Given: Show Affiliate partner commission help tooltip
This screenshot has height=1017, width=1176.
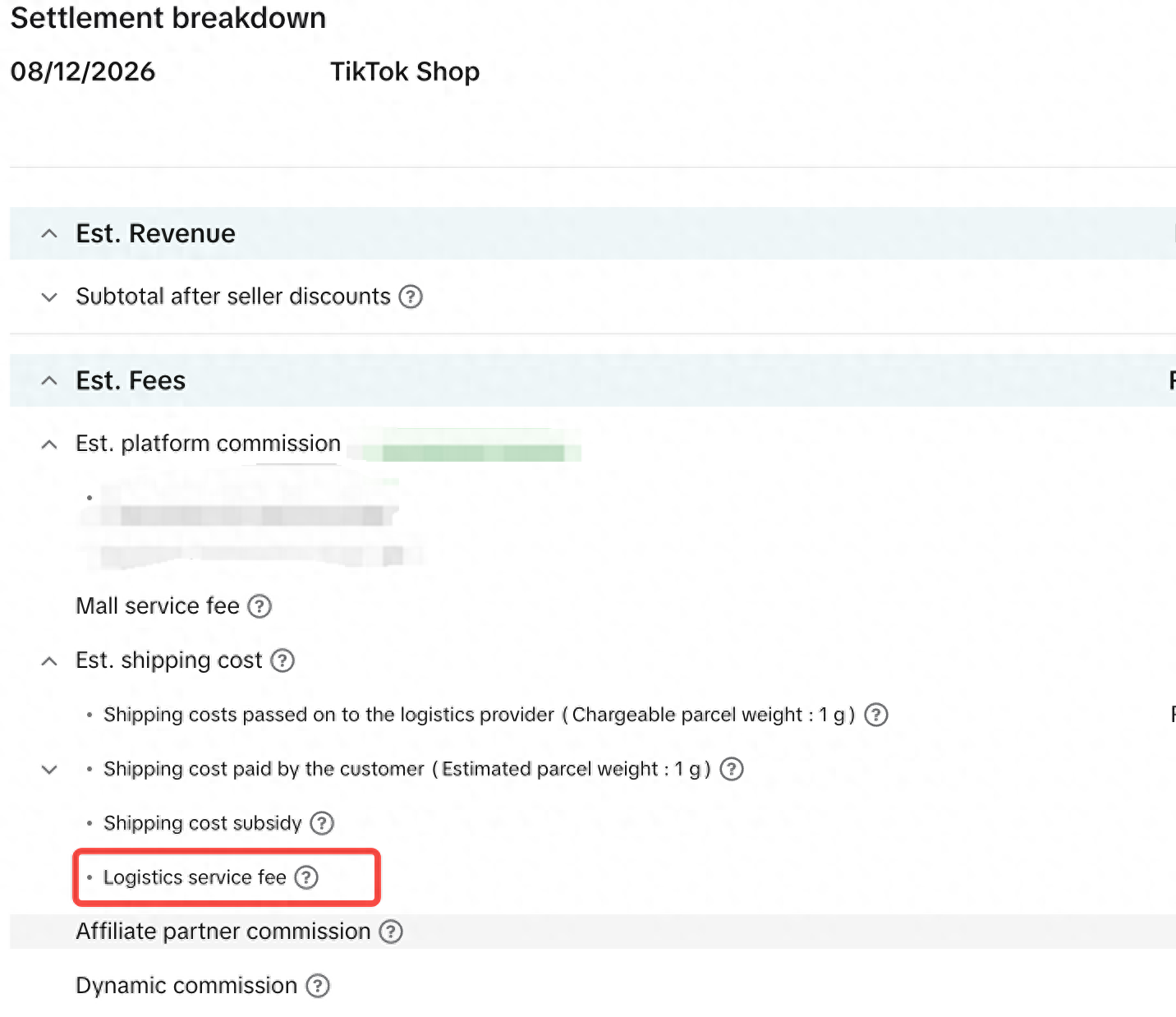Looking at the screenshot, I should click(x=391, y=932).
